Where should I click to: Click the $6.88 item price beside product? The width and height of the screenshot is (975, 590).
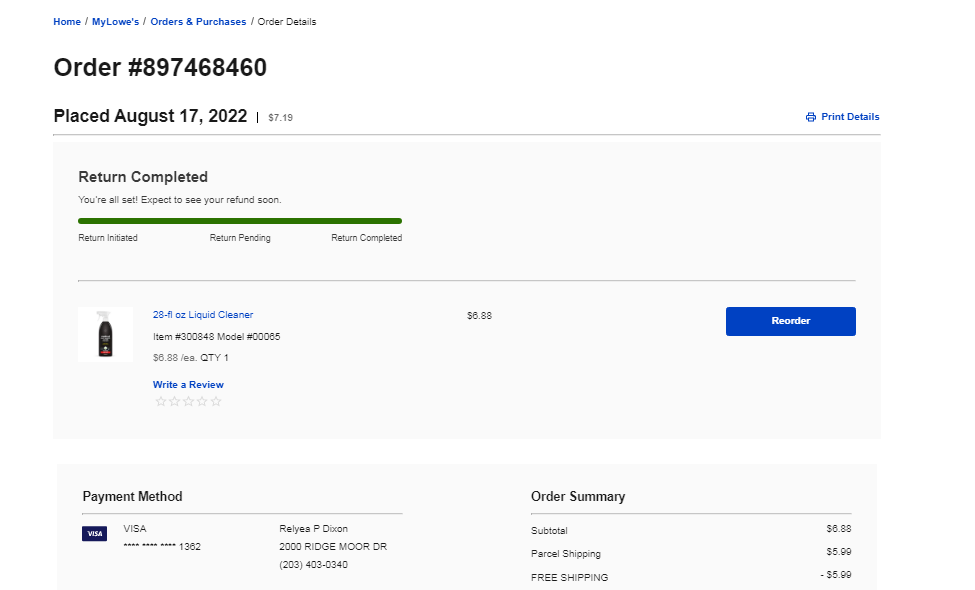(x=479, y=316)
